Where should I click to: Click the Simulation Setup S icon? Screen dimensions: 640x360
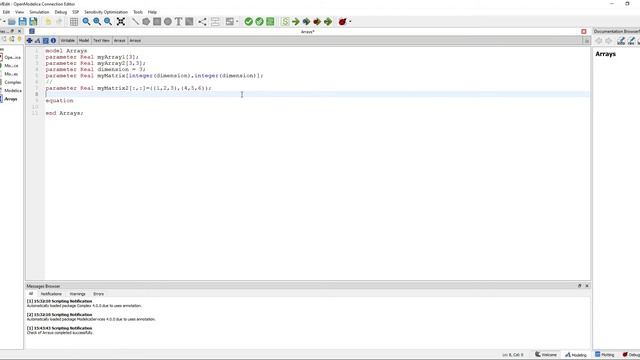coord(285,22)
